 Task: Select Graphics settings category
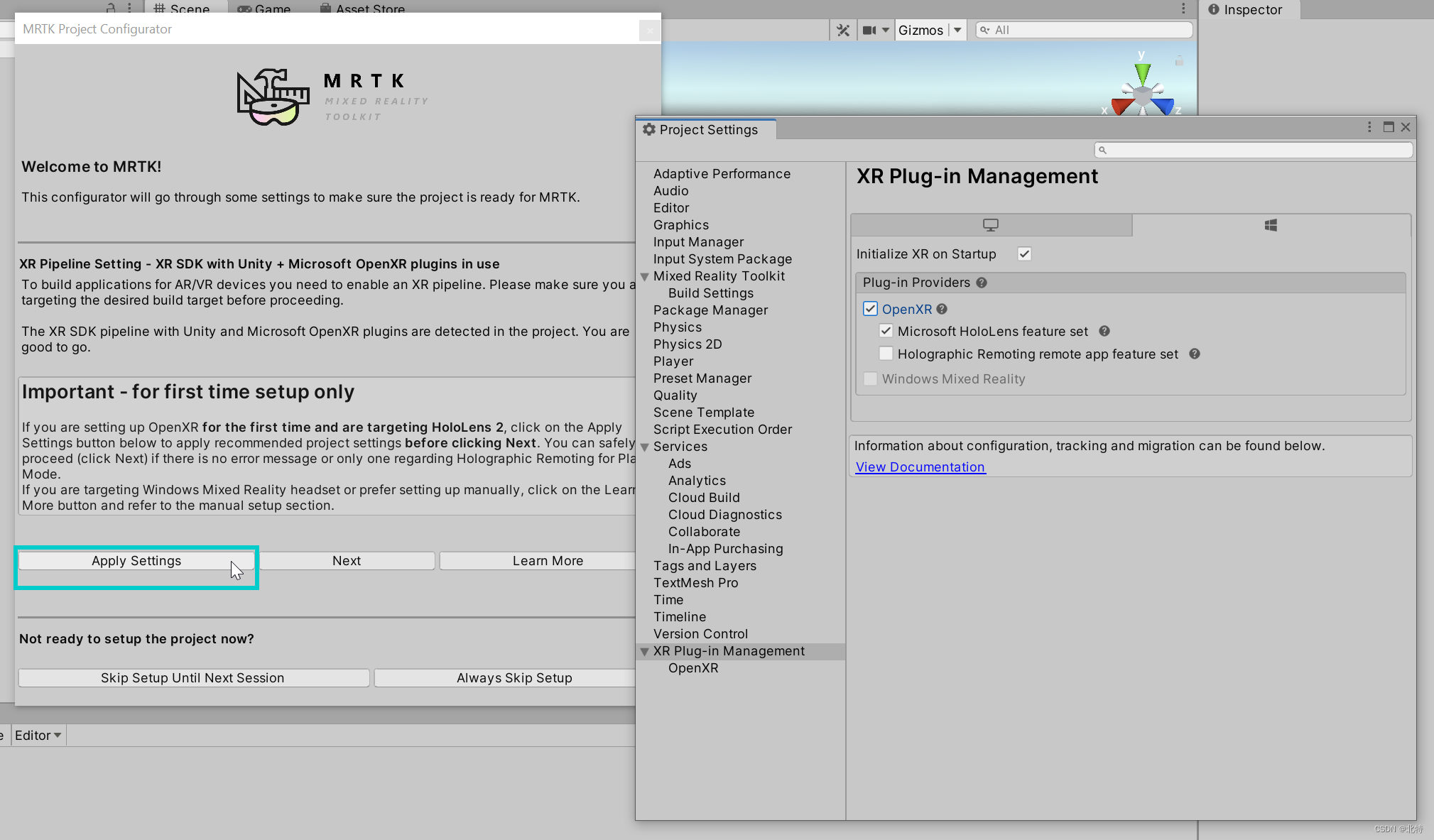point(681,225)
